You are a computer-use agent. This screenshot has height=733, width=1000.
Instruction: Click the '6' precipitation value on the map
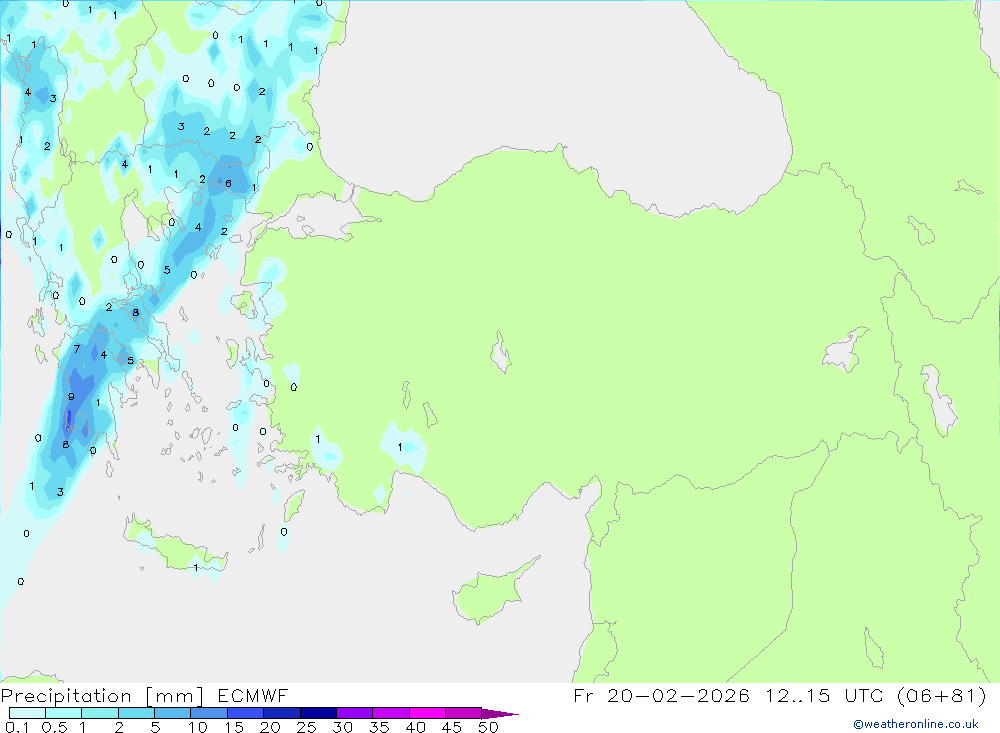pos(228,184)
